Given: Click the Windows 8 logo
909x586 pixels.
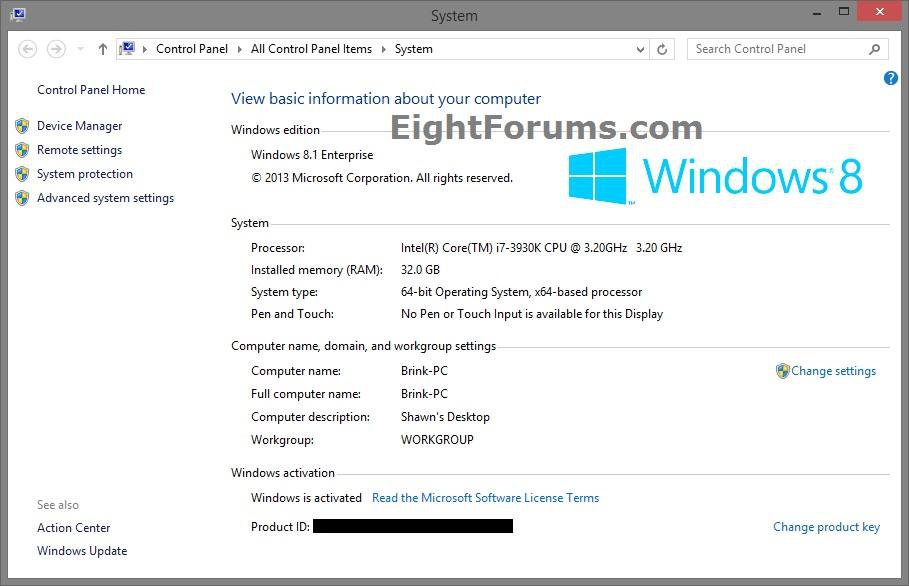Looking at the screenshot, I should pyautogui.click(x=715, y=176).
